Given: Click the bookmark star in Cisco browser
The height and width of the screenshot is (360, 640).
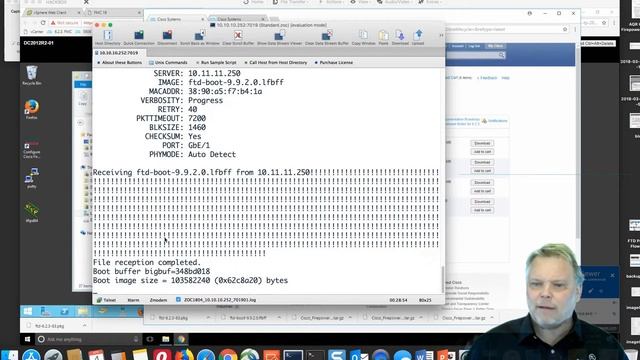Looking at the screenshot, I should 565,29.
